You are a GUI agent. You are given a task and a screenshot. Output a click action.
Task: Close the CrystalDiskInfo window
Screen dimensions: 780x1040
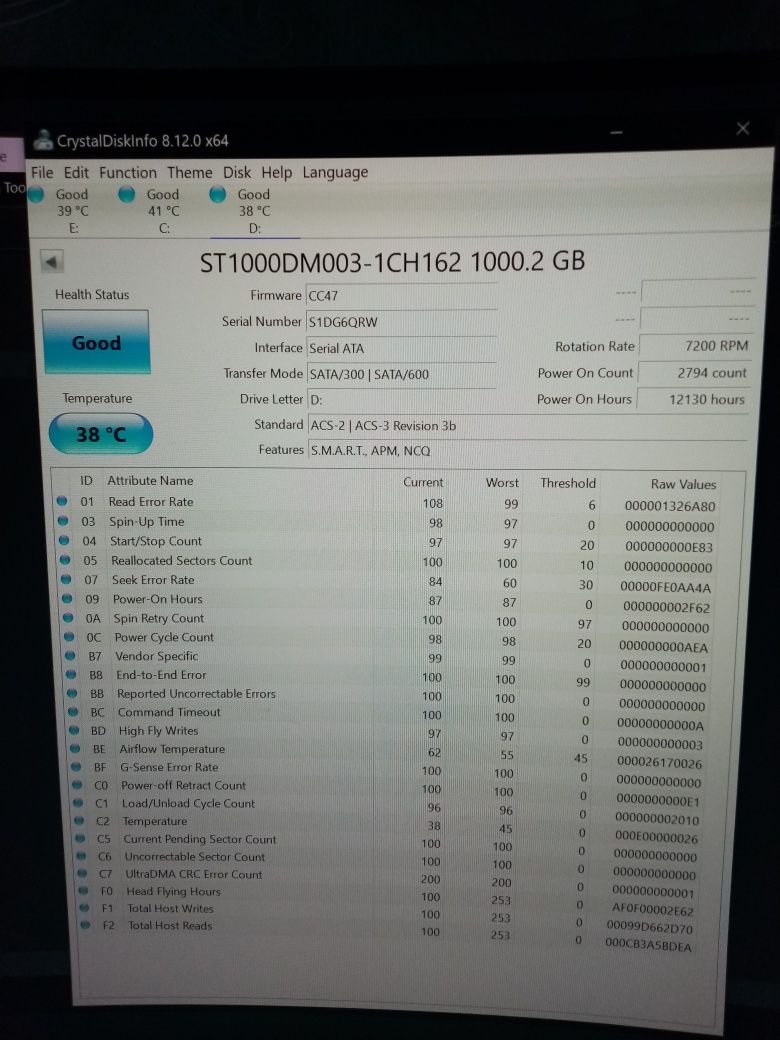pos(743,129)
